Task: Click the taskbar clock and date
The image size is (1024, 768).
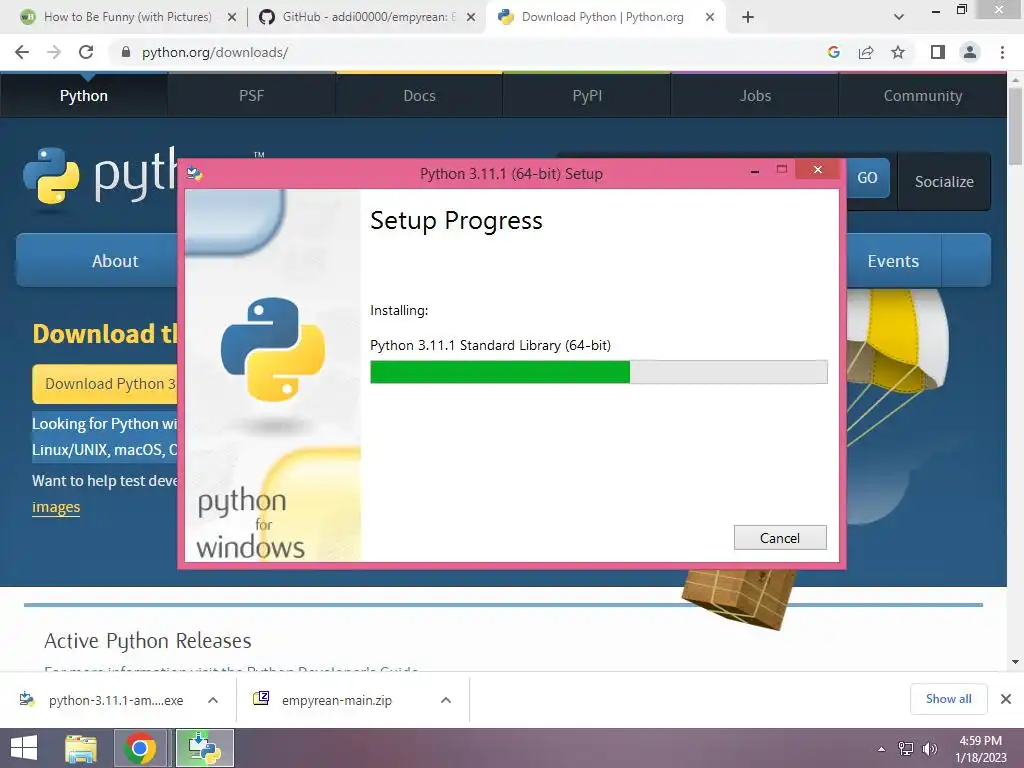Action: coord(980,749)
